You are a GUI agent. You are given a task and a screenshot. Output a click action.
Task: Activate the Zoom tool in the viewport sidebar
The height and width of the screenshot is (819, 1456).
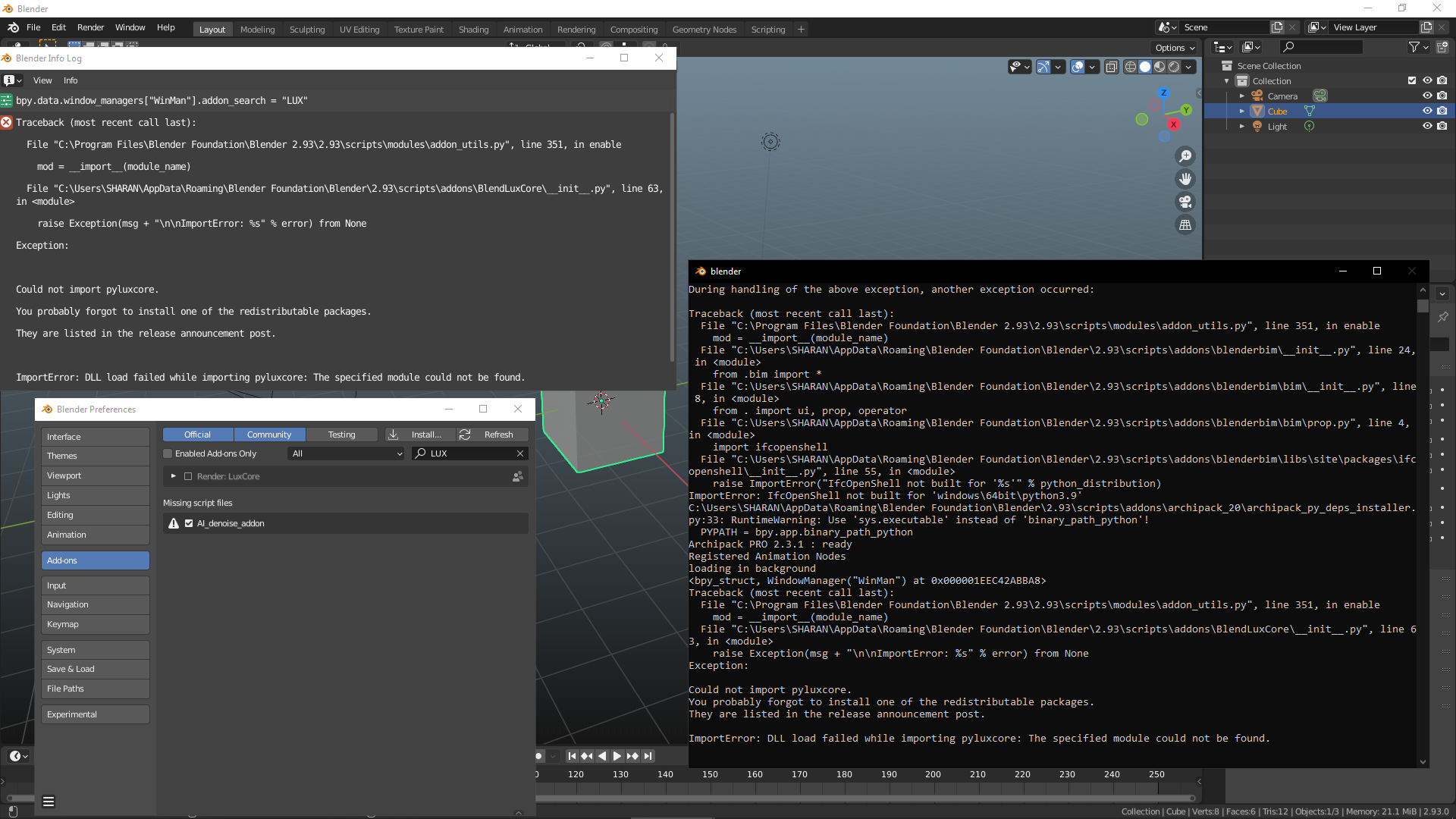coord(1186,156)
